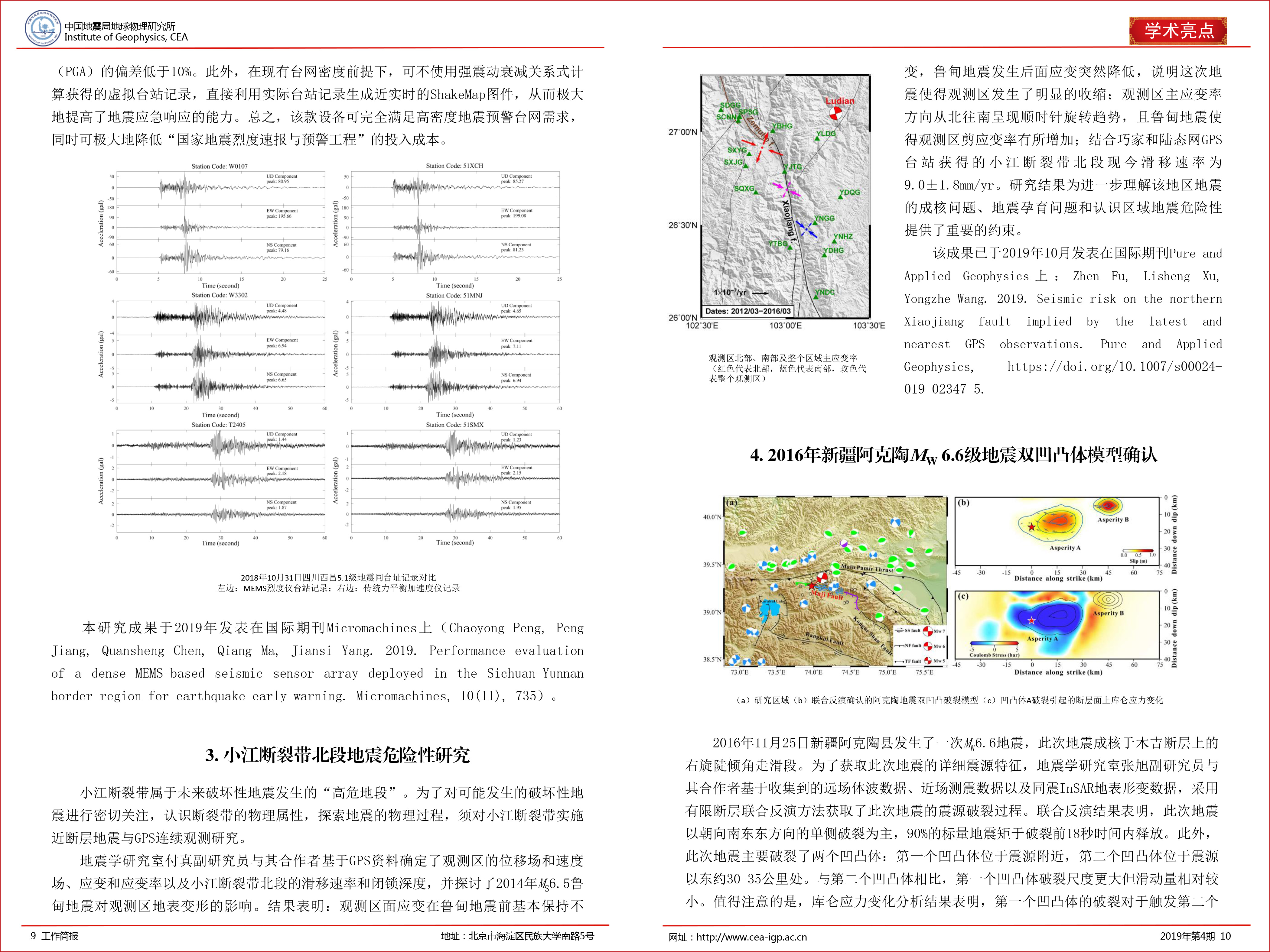The image size is (1270, 952).
Task: Click the footer address 北京市海淀区民族大学南路5号
Action: click(x=531, y=936)
